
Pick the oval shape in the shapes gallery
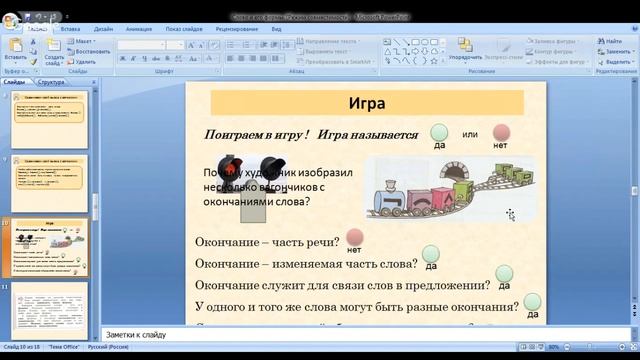tap(425, 42)
